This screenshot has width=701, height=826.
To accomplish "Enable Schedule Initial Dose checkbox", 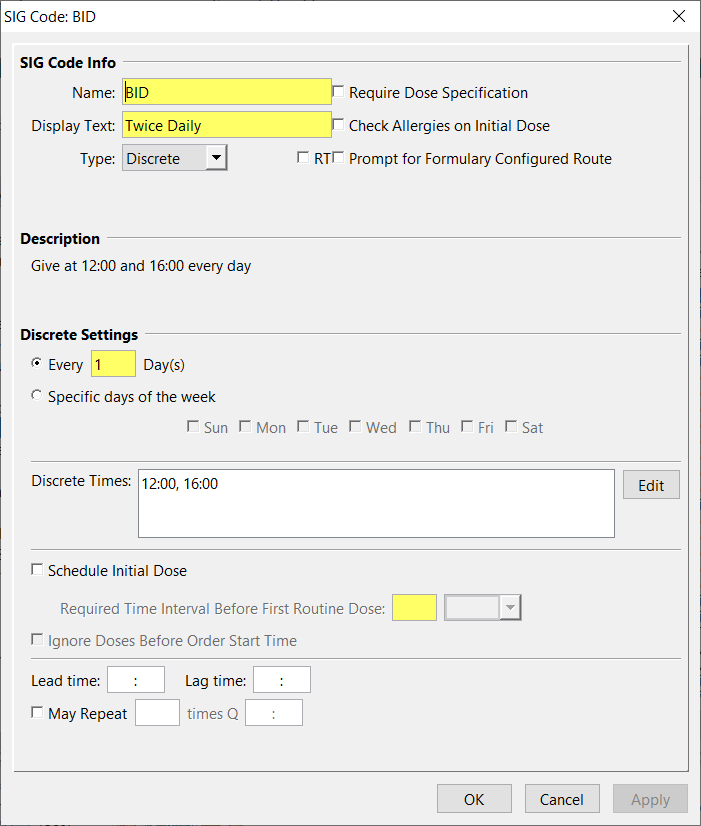I will tap(38, 570).
